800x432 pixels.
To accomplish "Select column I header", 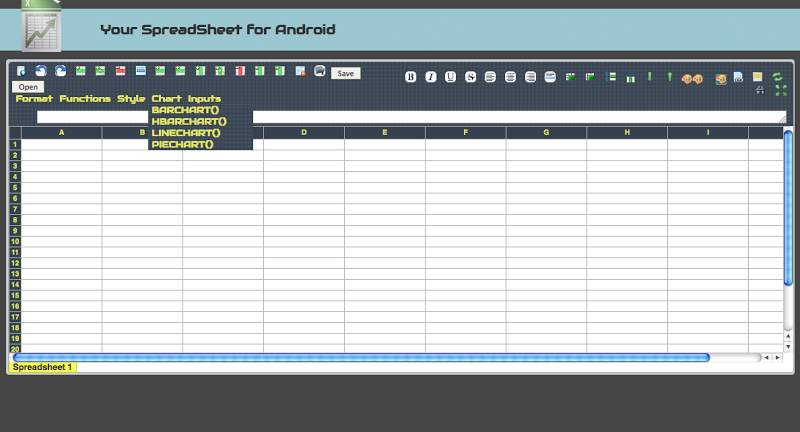I will pos(708,133).
